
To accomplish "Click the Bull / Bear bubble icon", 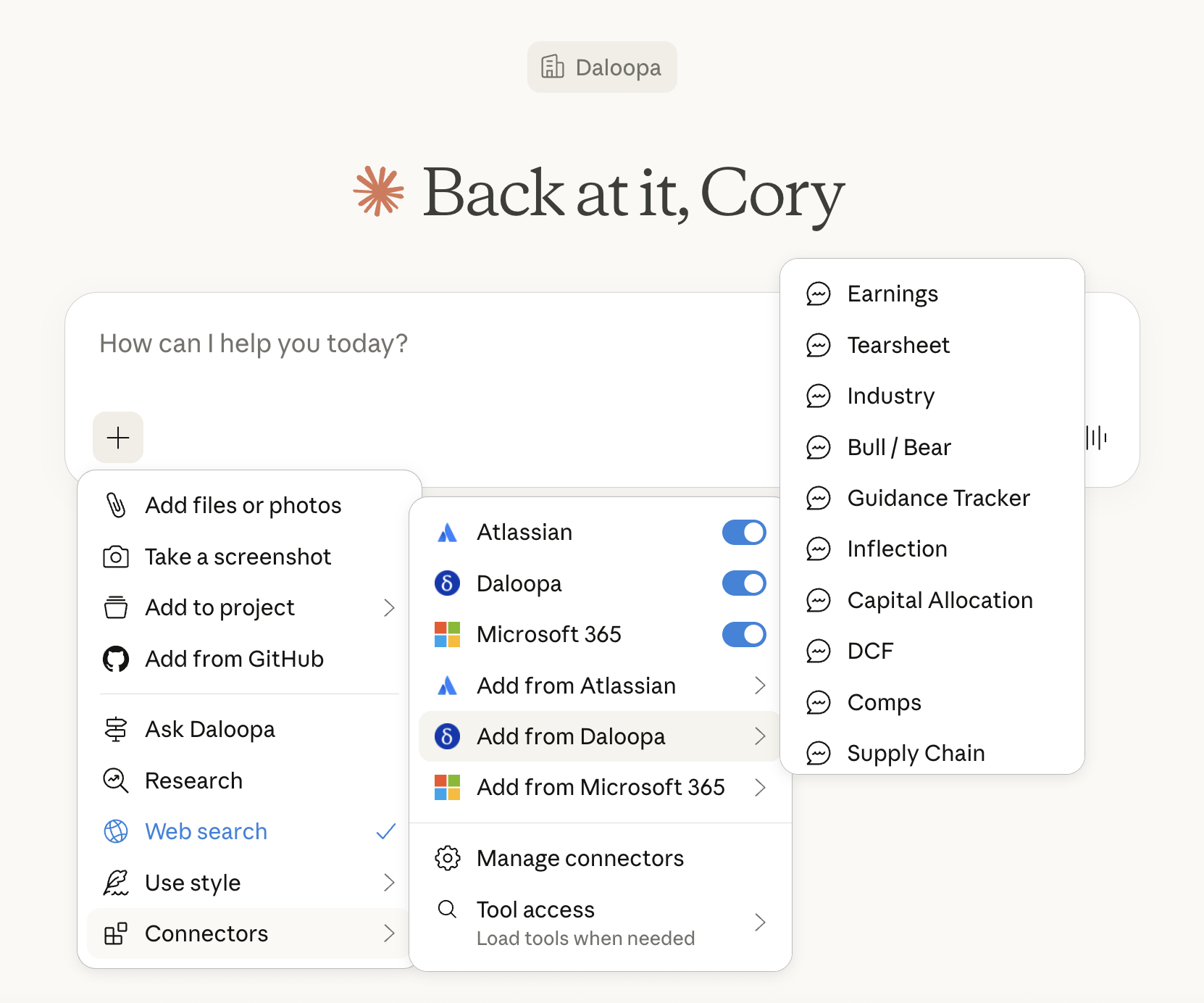I will [819, 447].
